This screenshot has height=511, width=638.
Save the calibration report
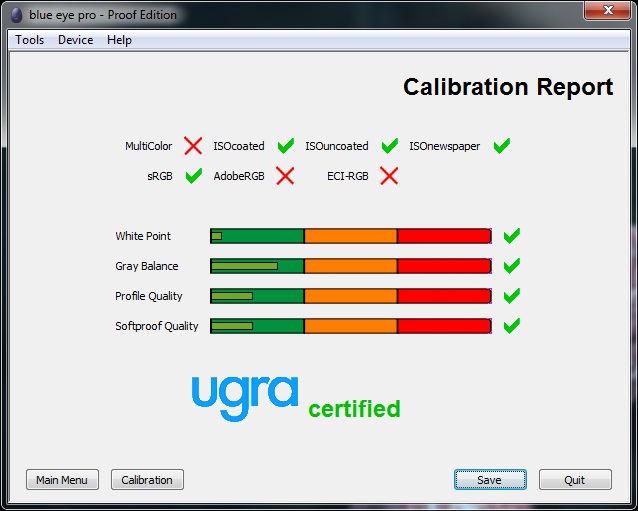point(490,480)
